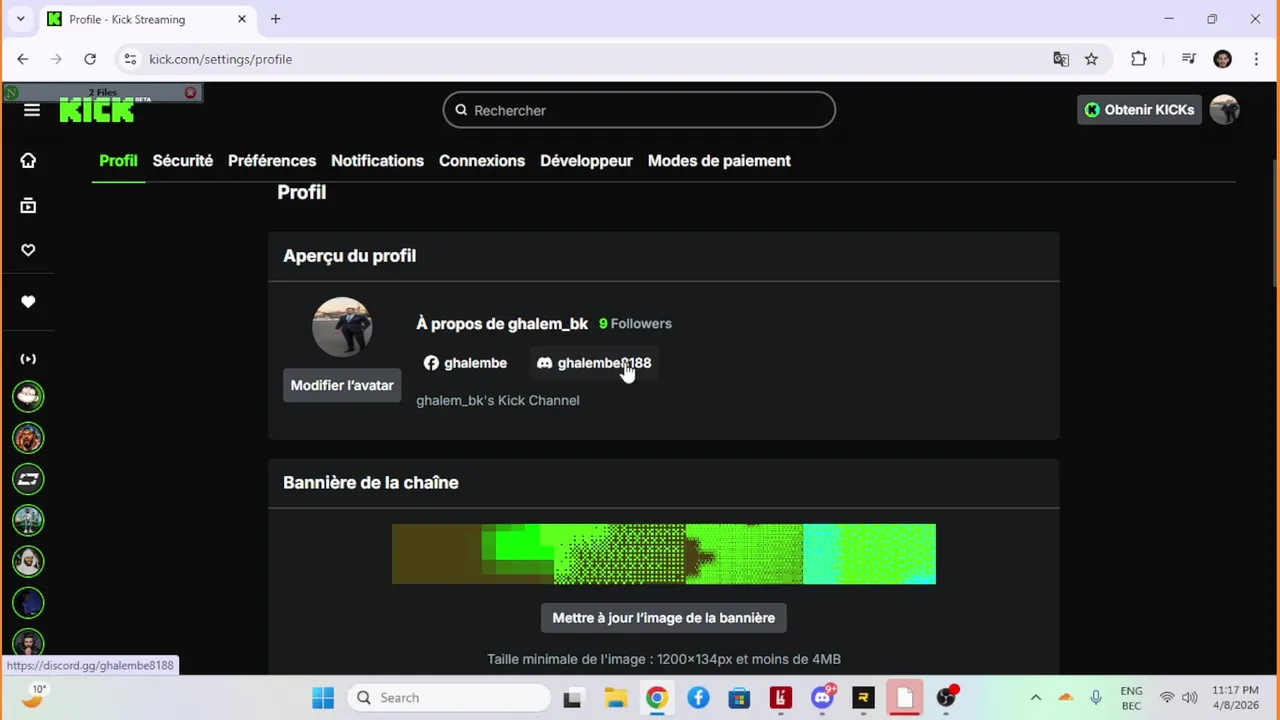Click the magnifier icon in the Rechercher box
1280x720 pixels.
461,110
